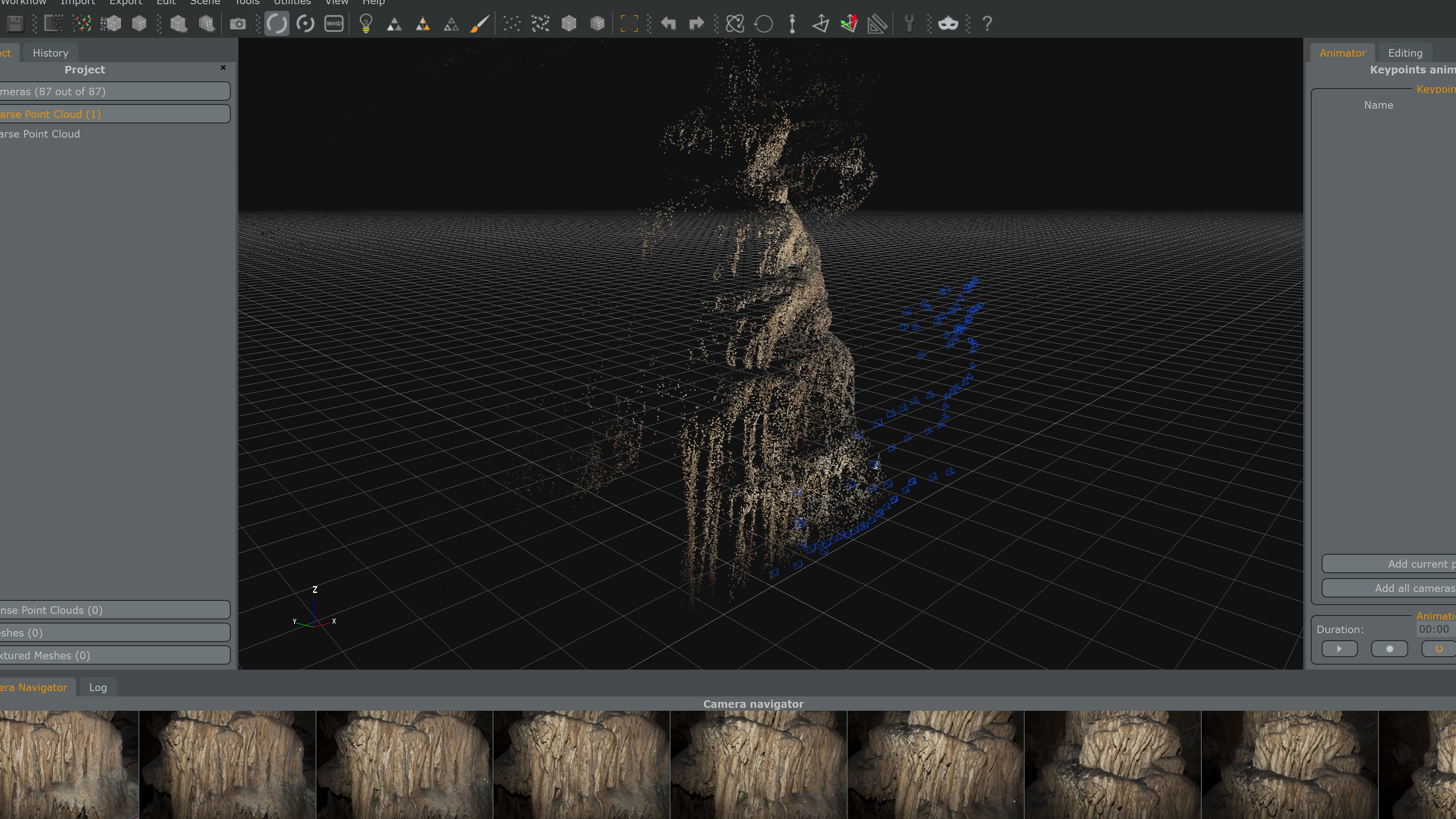Switch to the Log tab
The image size is (1456, 819).
(x=98, y=687)
